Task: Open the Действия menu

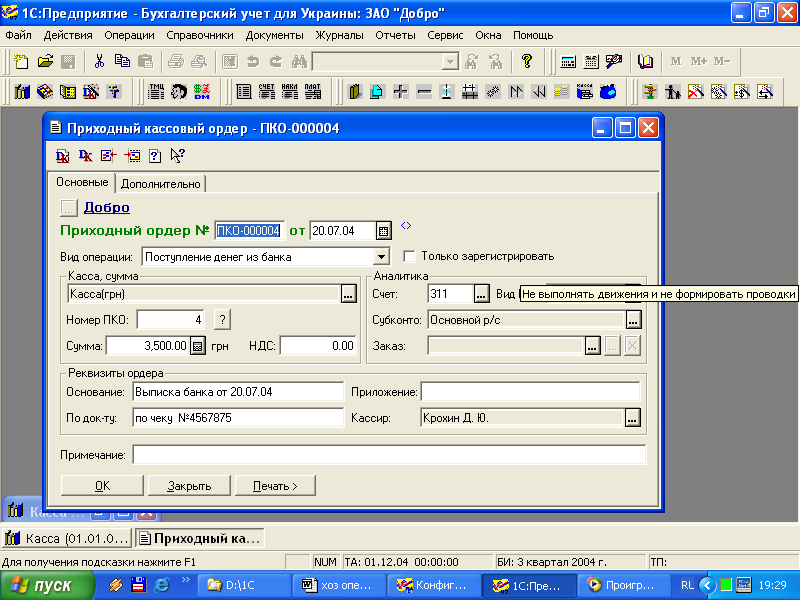Action: 68,35
